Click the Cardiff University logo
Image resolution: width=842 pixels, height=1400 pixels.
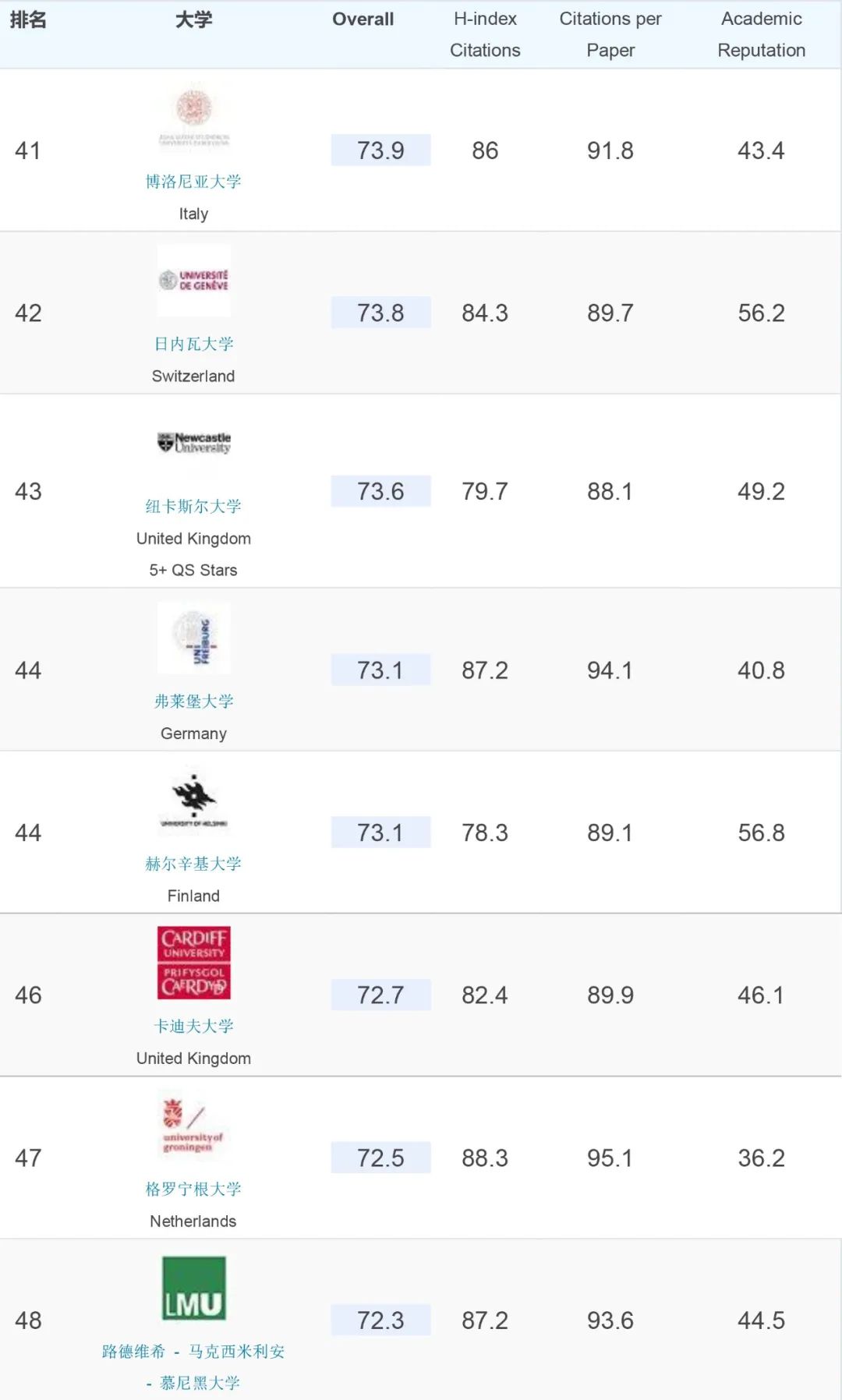point(193,963)
